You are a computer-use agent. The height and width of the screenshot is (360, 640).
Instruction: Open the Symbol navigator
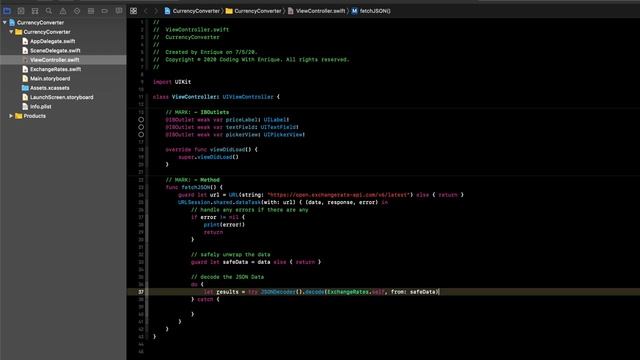pyautogui.click(x=35, y=11)
